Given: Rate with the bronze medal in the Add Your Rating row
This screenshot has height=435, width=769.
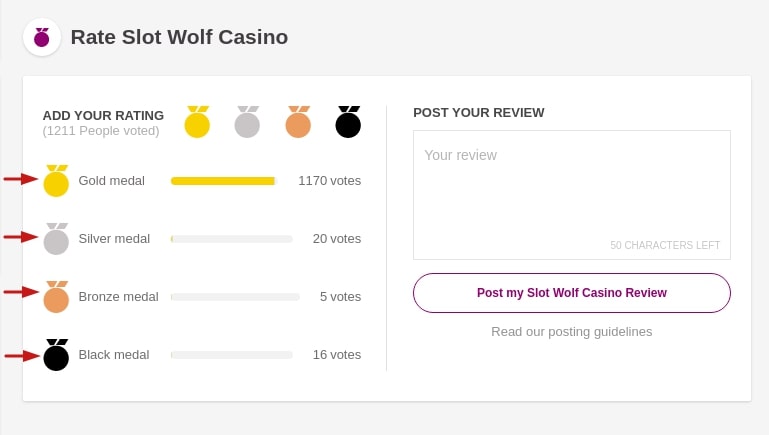Looking at the screenshot, I should click(298, 123).
